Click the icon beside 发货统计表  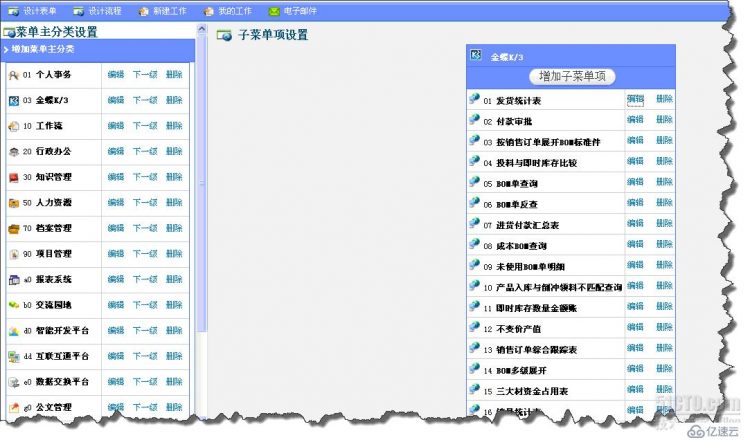(474, 99)
